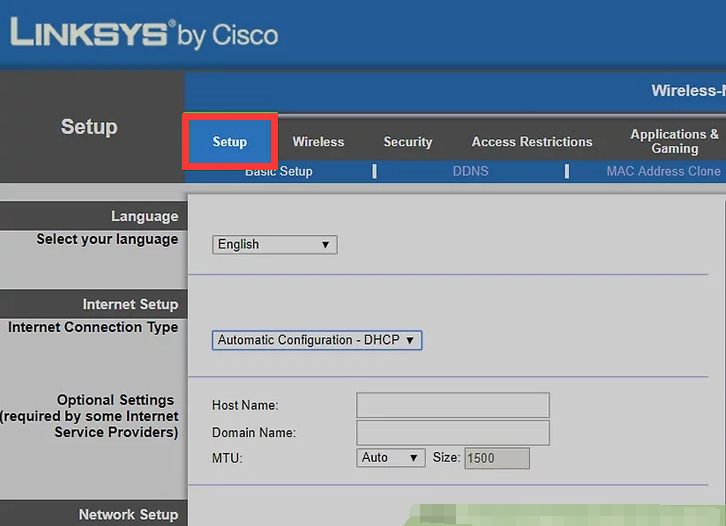Select the MTU Size field showing 1500
Viewport: 726px width, 526px height.
tap(497, 458)
